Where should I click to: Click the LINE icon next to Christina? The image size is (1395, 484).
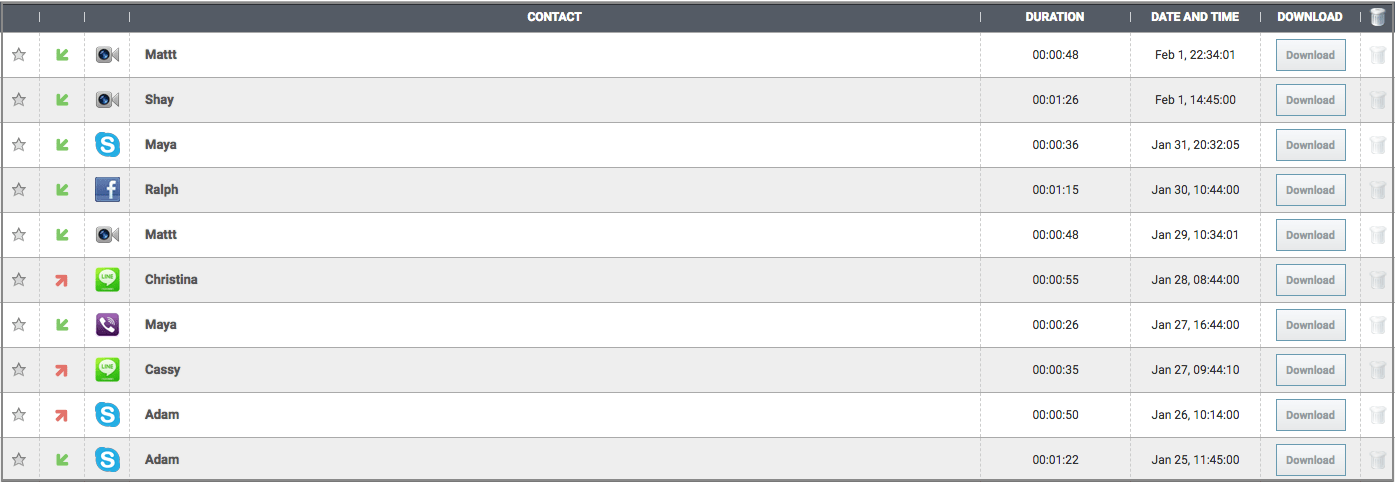pos(107,280)
